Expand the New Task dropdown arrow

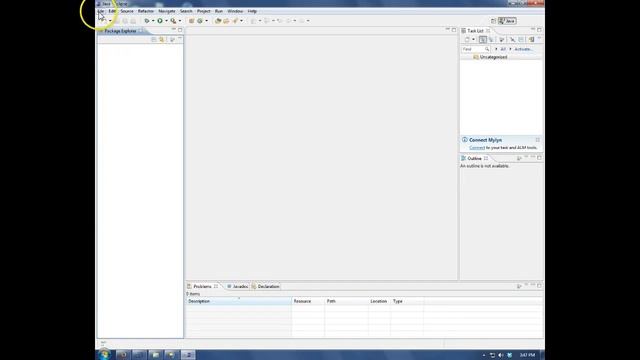[x=473, y=40]
